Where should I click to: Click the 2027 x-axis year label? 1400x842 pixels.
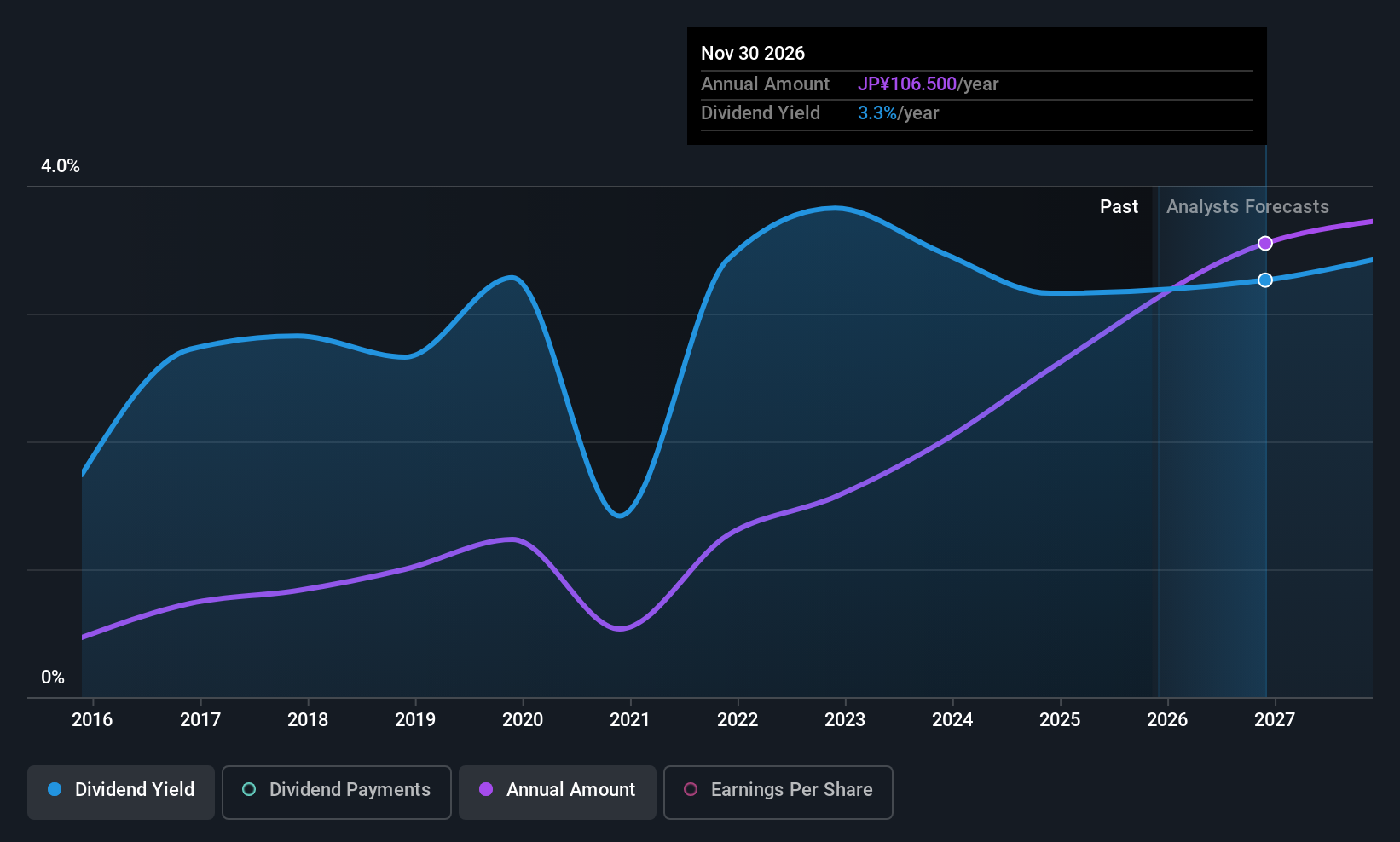point(1275,720)
